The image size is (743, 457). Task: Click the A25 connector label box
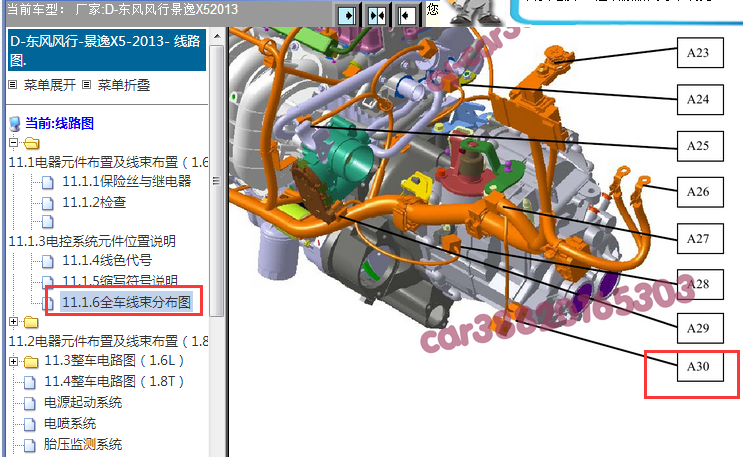click(x=700, y=146)
